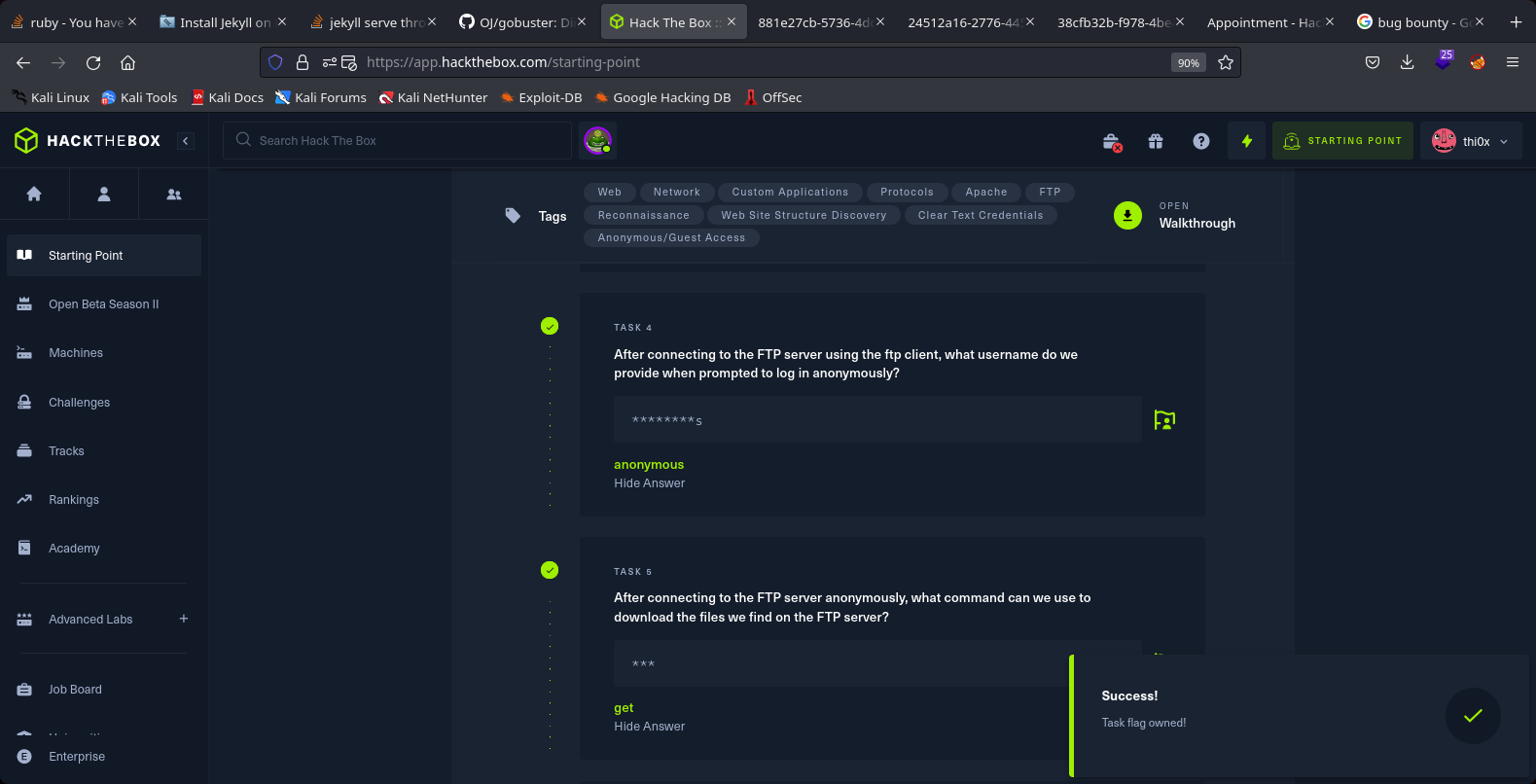Open Kali Tools bookmark
This screenshot has height=784, width=1536.
point(139,97)
